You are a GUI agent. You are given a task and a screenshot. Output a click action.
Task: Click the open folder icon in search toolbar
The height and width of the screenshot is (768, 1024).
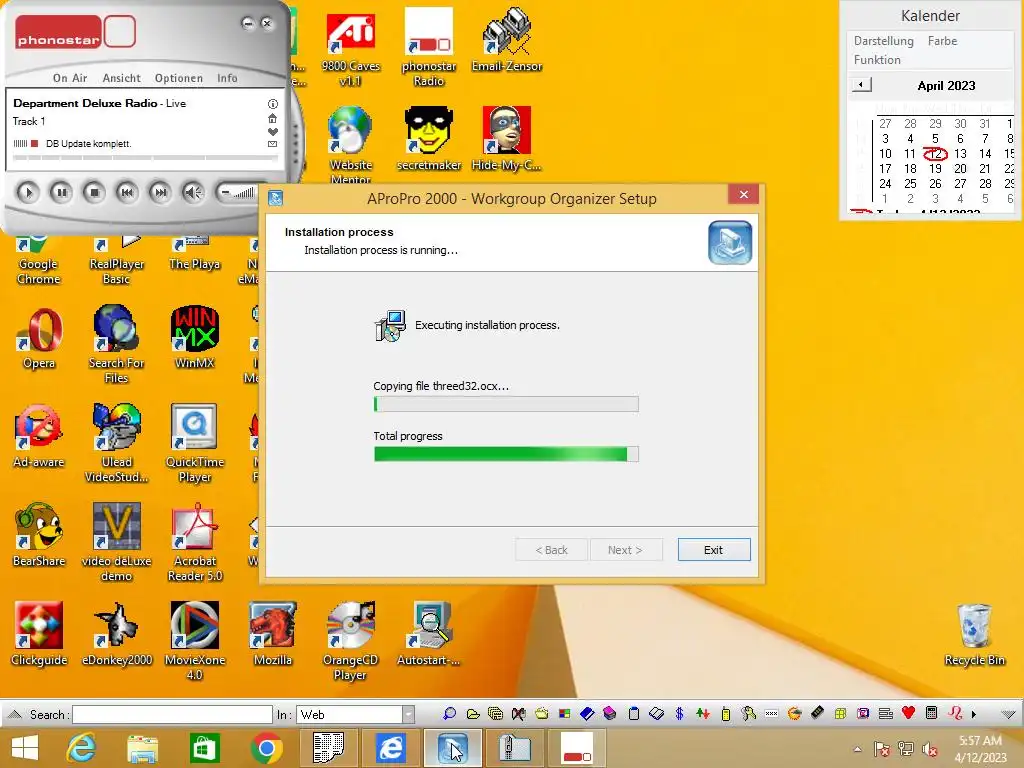click(473, 714)
